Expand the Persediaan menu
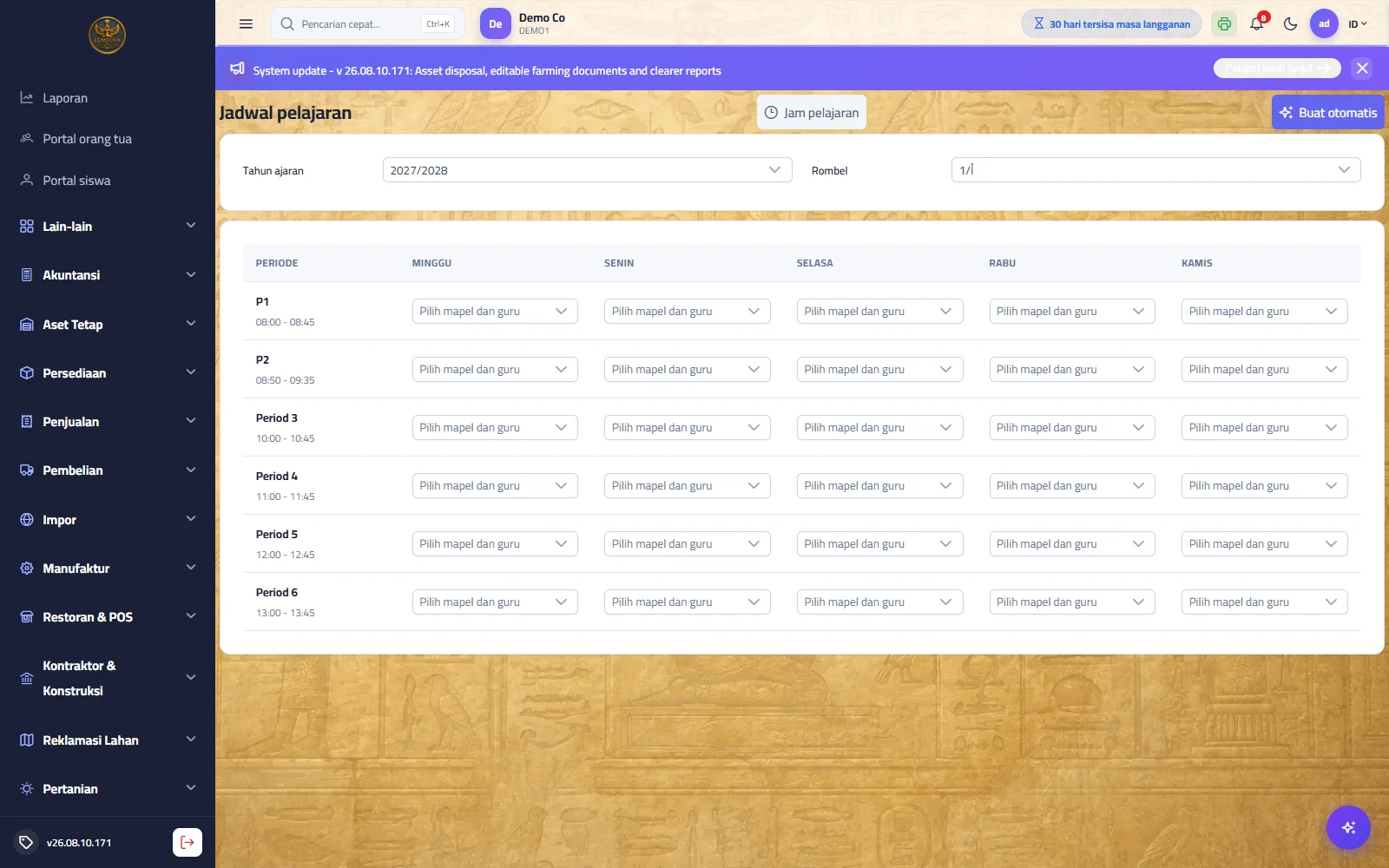Image resolution: width=1389 pixels, height=868 pixels. [x=108, y=373]
